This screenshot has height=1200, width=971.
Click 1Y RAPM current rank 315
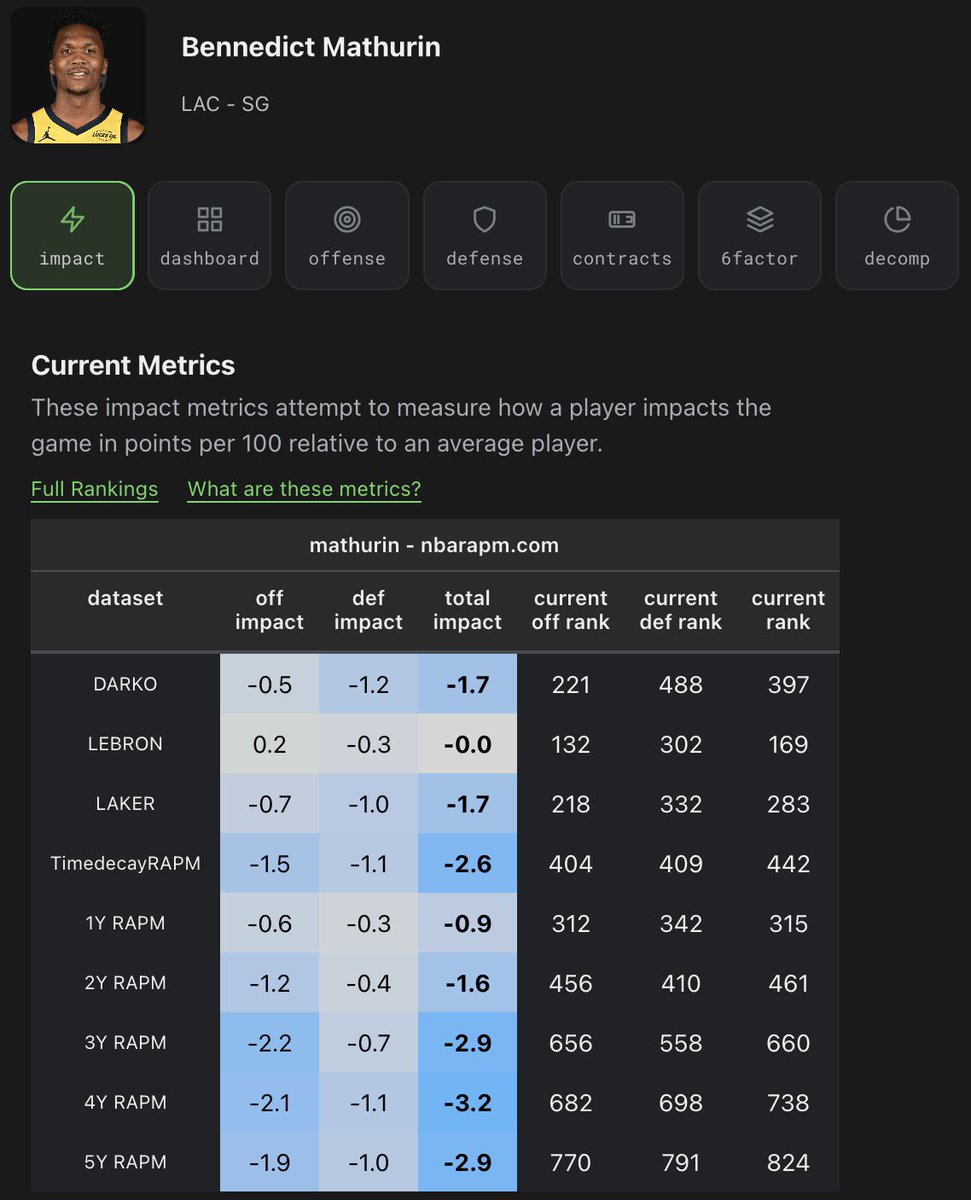(788, 923)
